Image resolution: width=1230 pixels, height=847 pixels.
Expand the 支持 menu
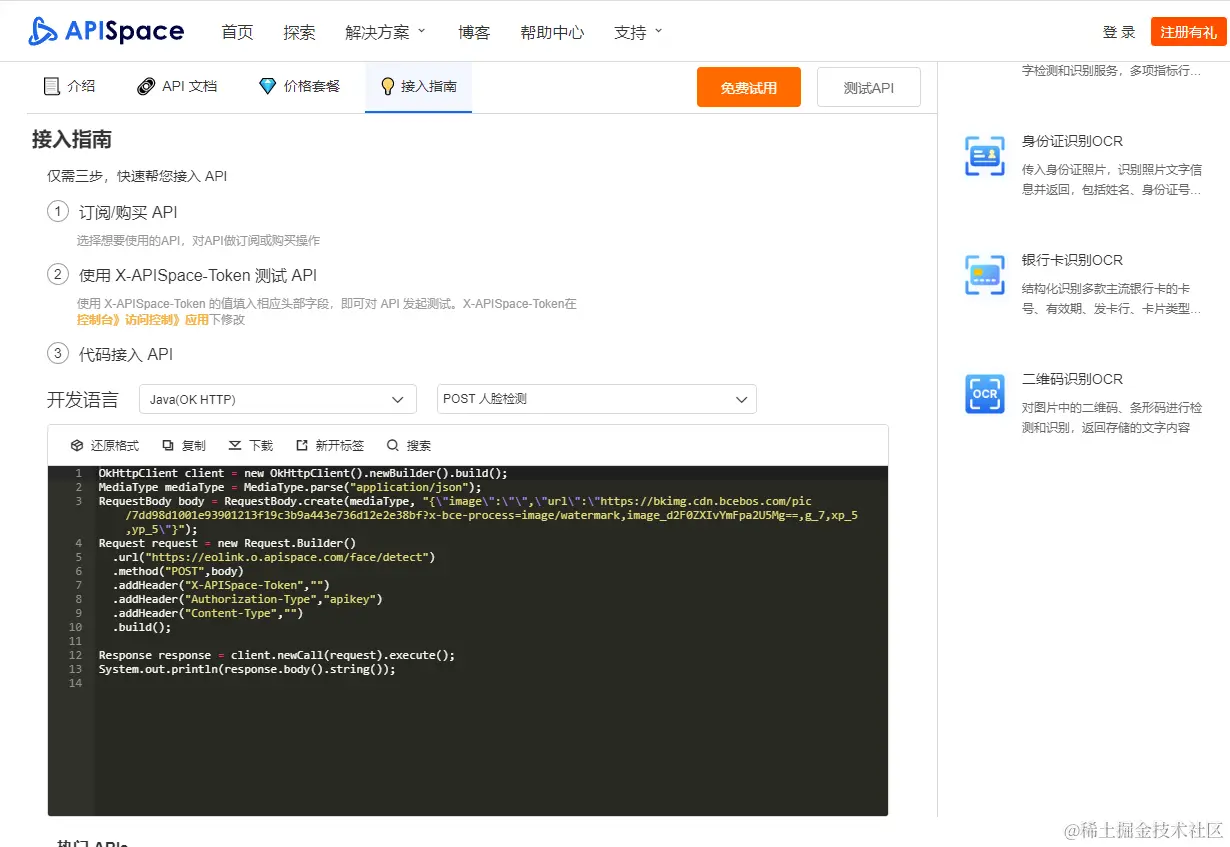[638, 32]
